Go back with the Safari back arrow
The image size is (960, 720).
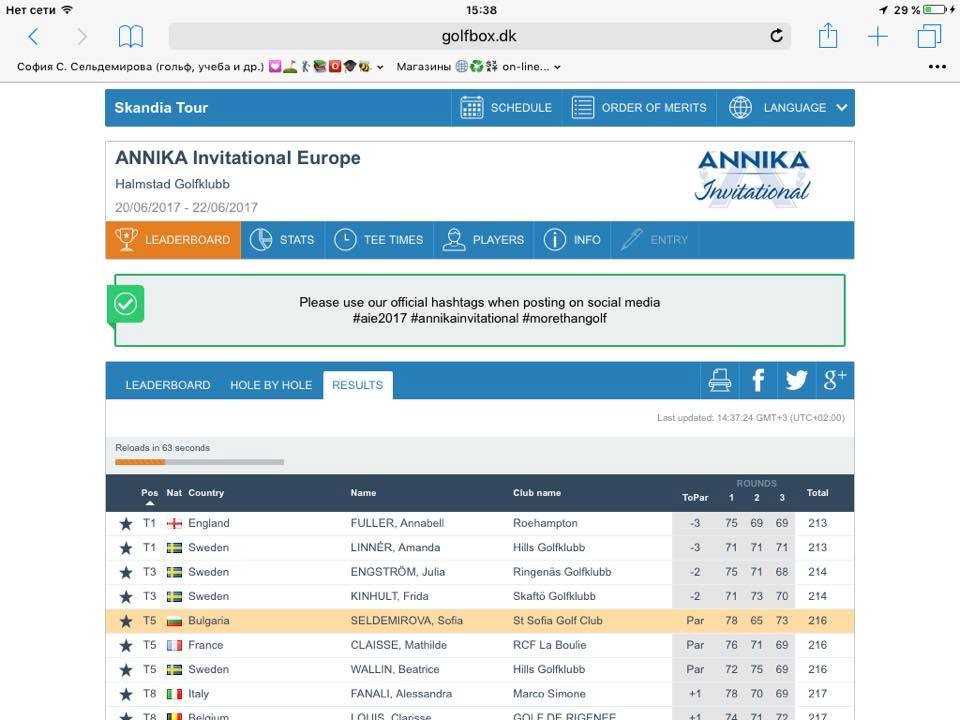pyautogui.click(x=34, y=37)
